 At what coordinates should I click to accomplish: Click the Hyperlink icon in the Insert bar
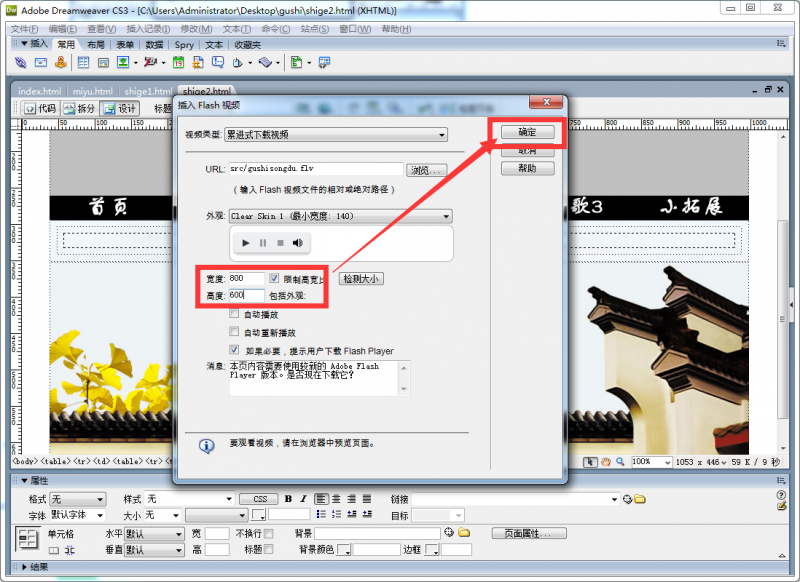[20, 63]
